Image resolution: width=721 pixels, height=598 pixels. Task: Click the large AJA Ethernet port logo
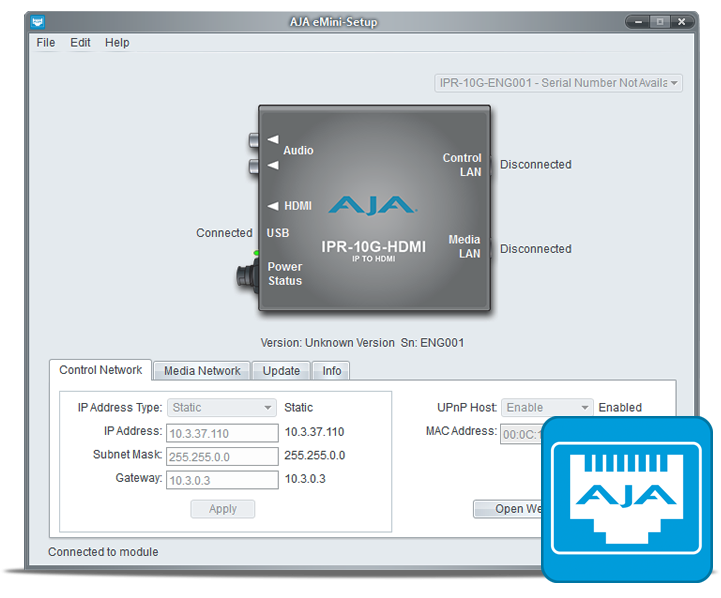[x=627, y=499]
